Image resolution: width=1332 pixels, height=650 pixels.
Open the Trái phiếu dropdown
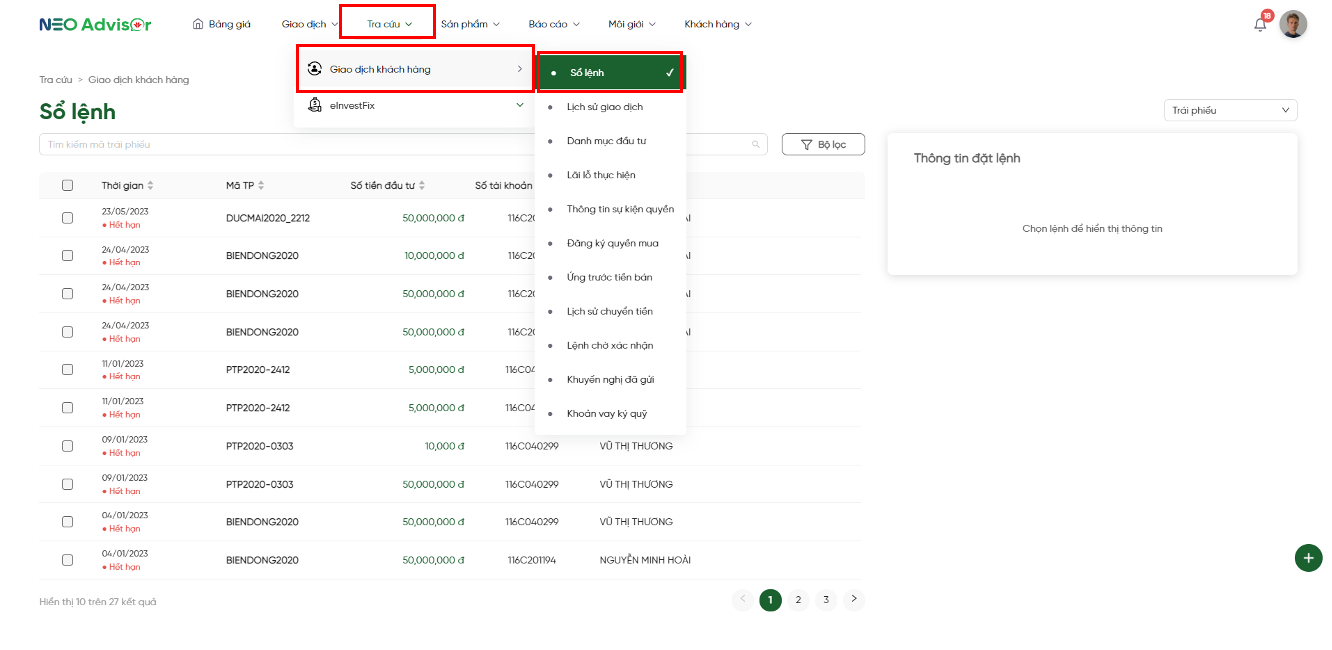pos(1230,111)
